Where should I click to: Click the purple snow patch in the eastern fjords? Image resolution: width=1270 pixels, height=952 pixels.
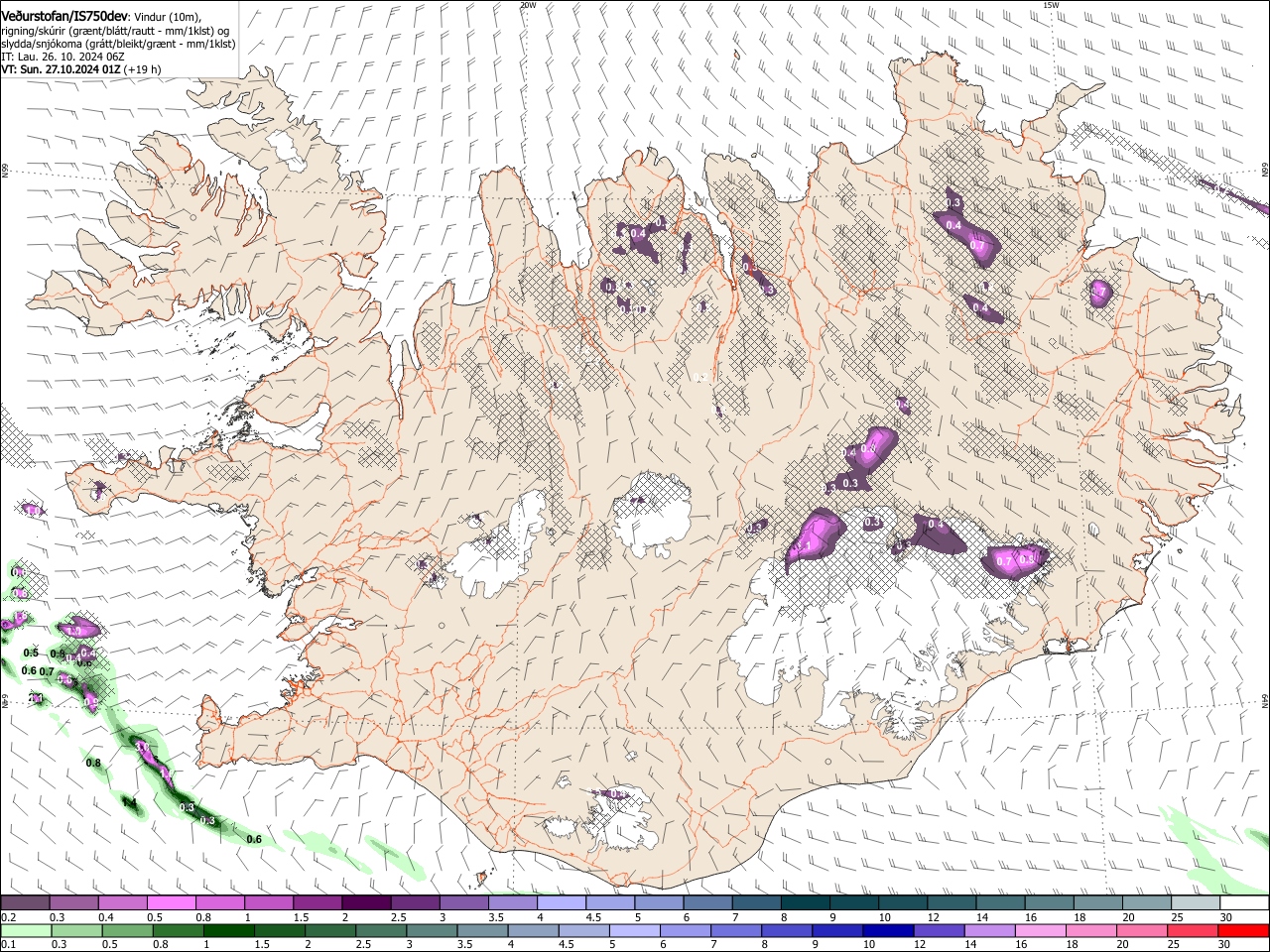(1100, 294)
